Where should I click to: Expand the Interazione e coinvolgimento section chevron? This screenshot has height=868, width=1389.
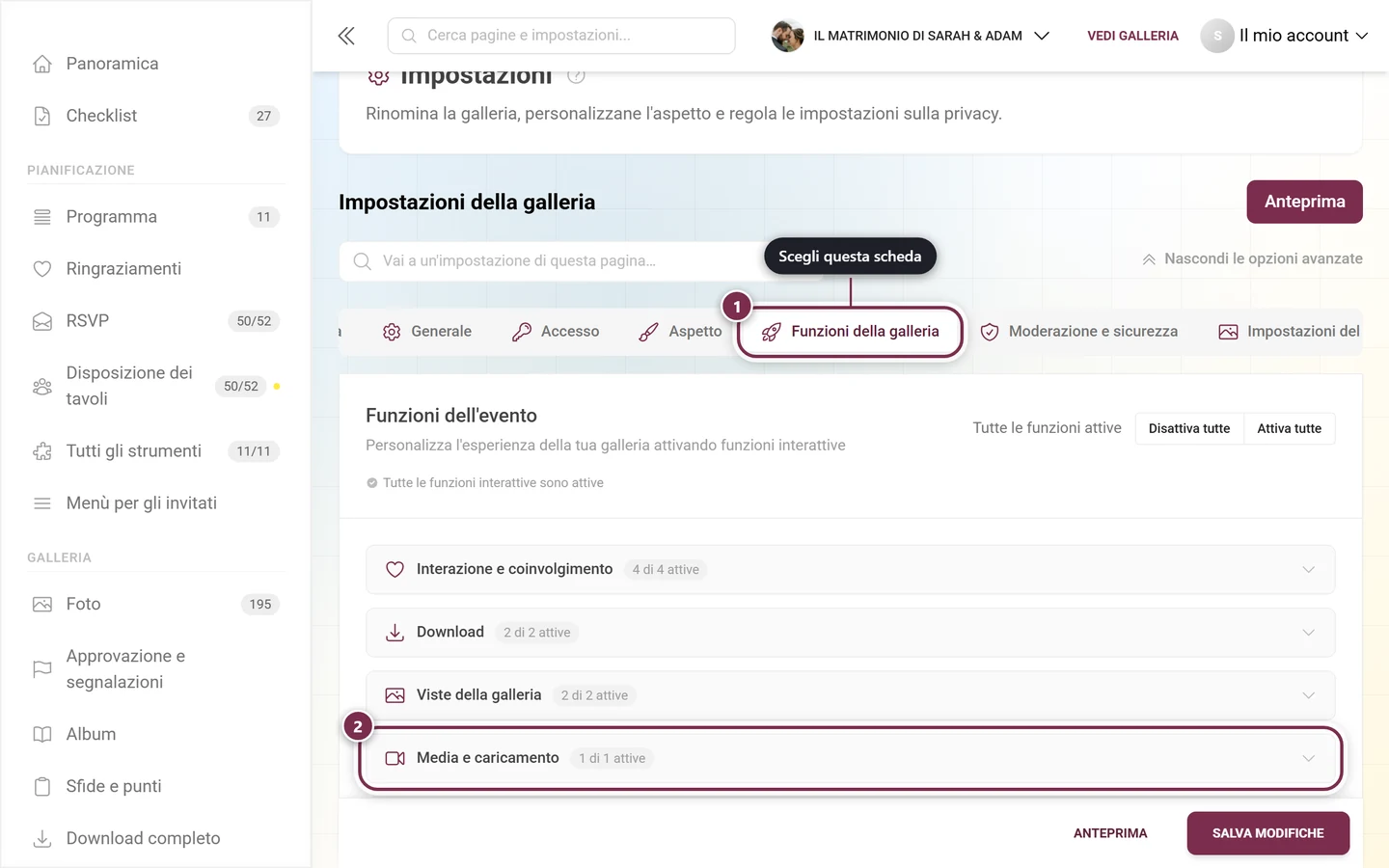click(x=1308, y=570)
